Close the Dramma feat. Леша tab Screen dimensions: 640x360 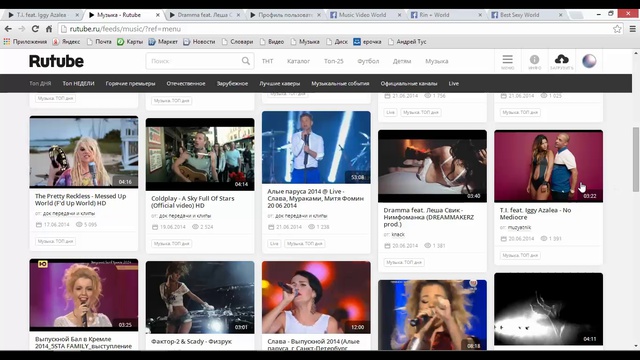point(238,15)
